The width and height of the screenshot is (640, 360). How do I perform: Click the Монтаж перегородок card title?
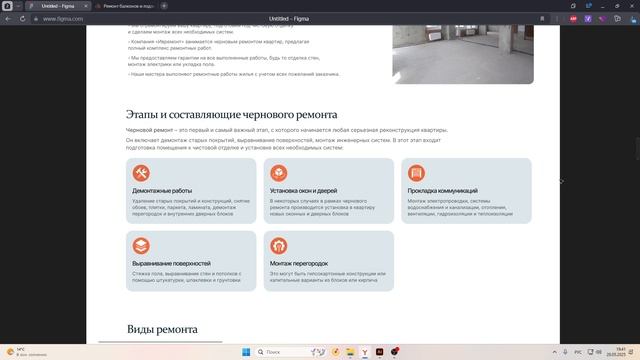tap(299, 264)
